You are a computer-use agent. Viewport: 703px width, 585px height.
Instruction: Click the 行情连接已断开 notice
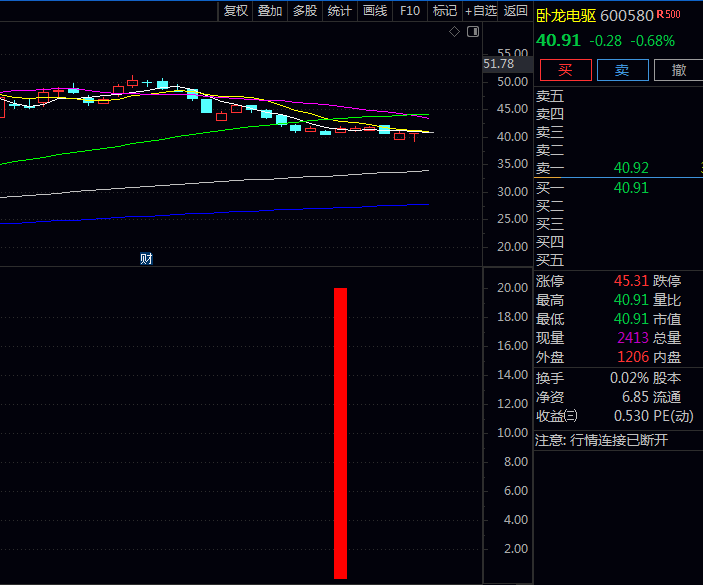[619, 440]
